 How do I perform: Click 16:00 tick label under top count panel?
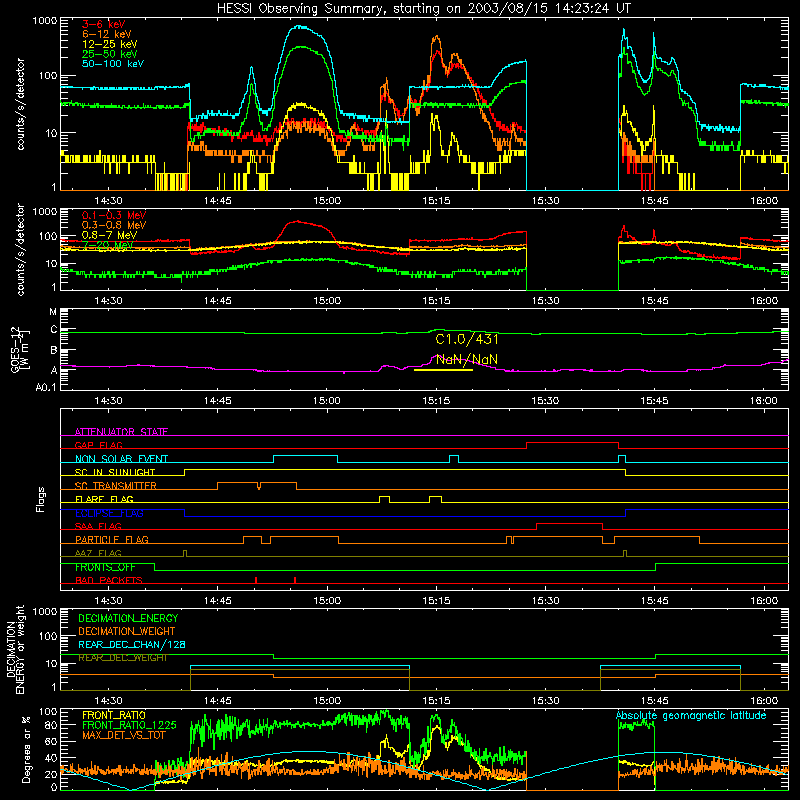[764, 201]
